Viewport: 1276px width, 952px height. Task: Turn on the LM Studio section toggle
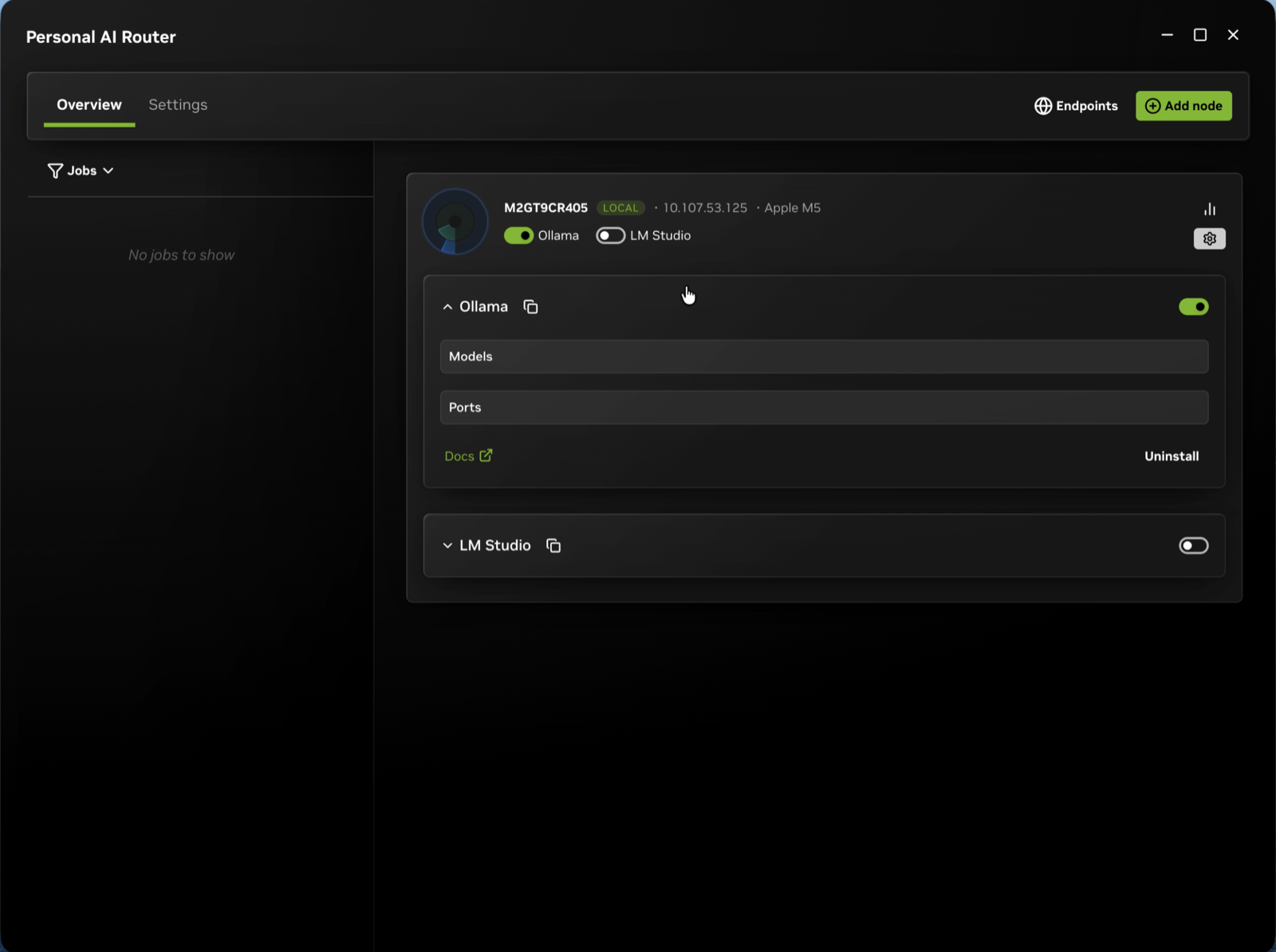(1194, 545)
